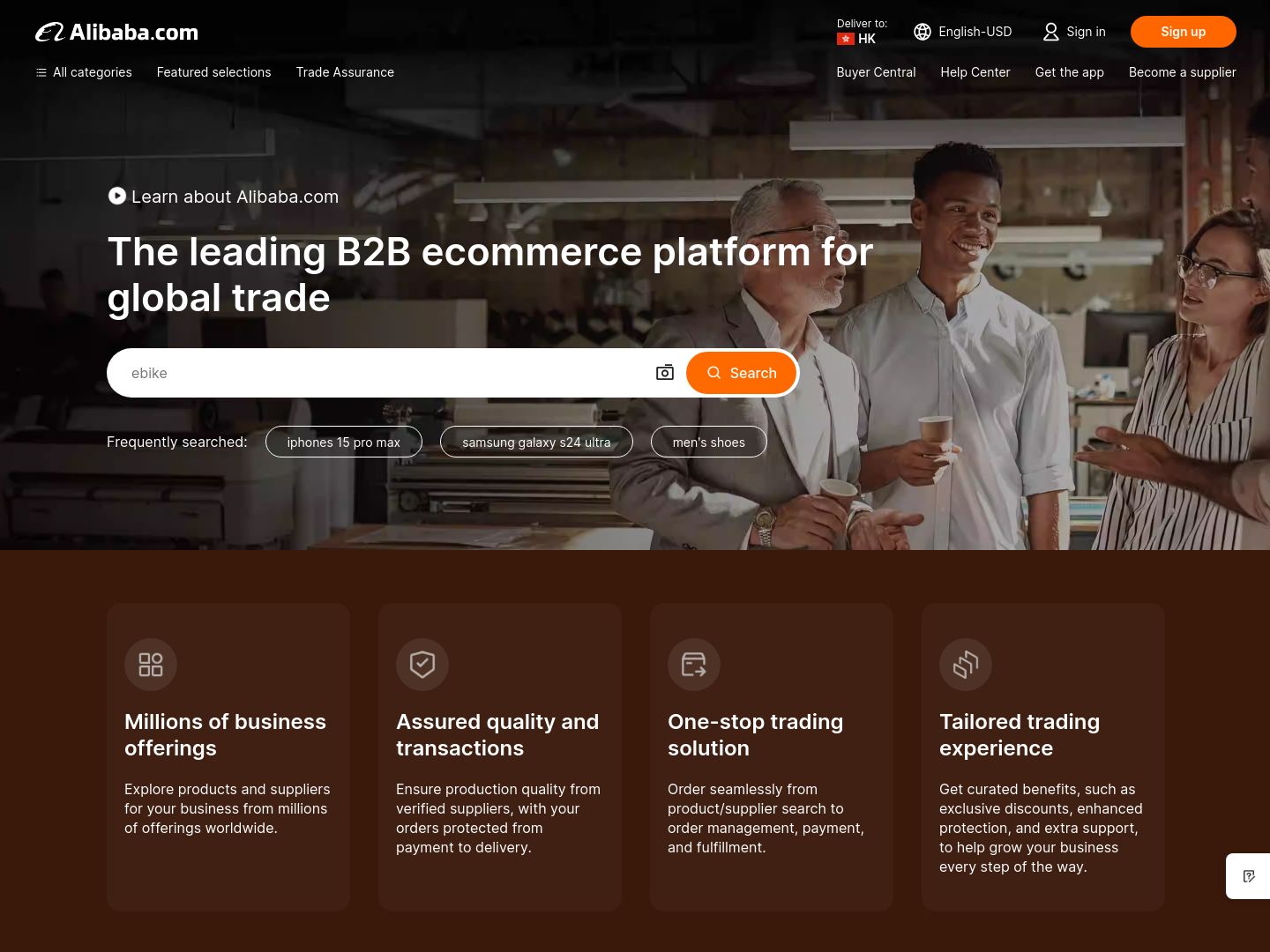Click the One-stop trading solution heading
The width and height of the screenshot is (1270, 952).
coord(755,734)
